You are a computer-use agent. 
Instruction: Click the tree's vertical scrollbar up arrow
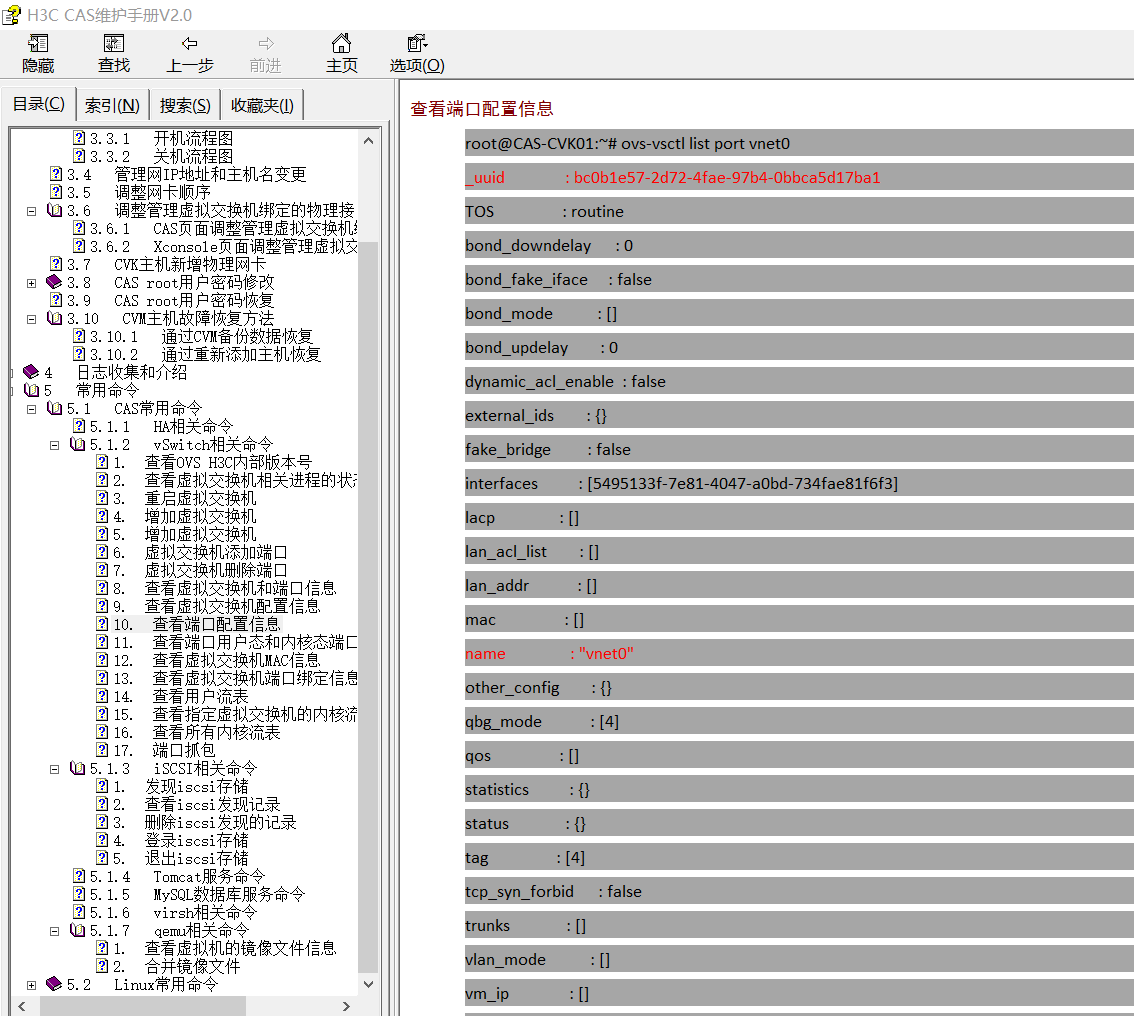pyautogui.click(x=368, y=140)
